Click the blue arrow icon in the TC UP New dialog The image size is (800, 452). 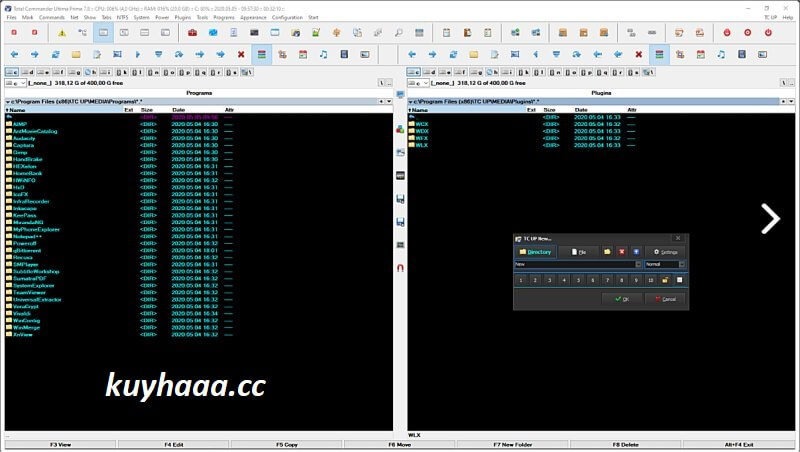click(x=636, y=252)
